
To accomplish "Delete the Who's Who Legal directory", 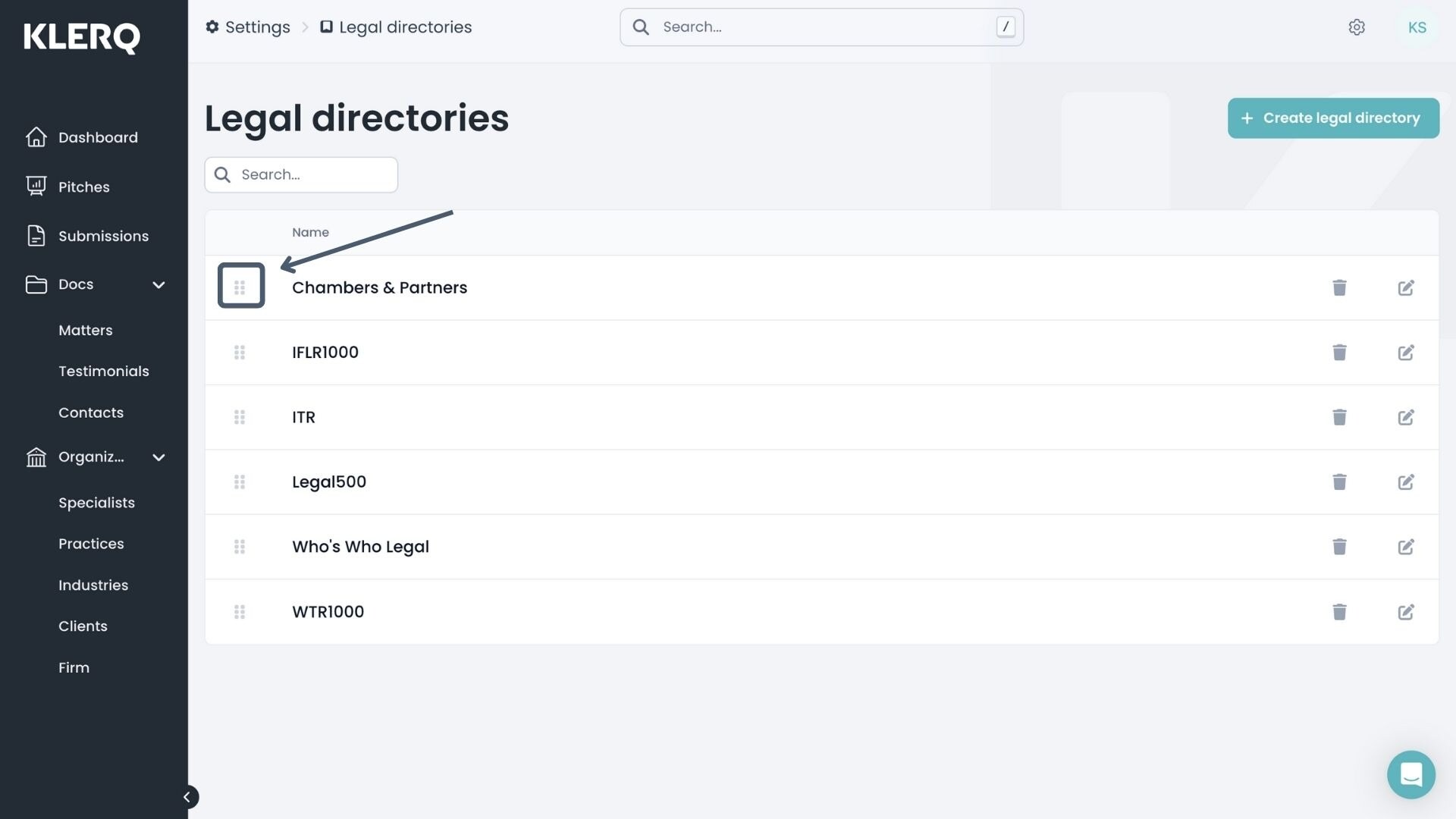I will click(1339, 547).
